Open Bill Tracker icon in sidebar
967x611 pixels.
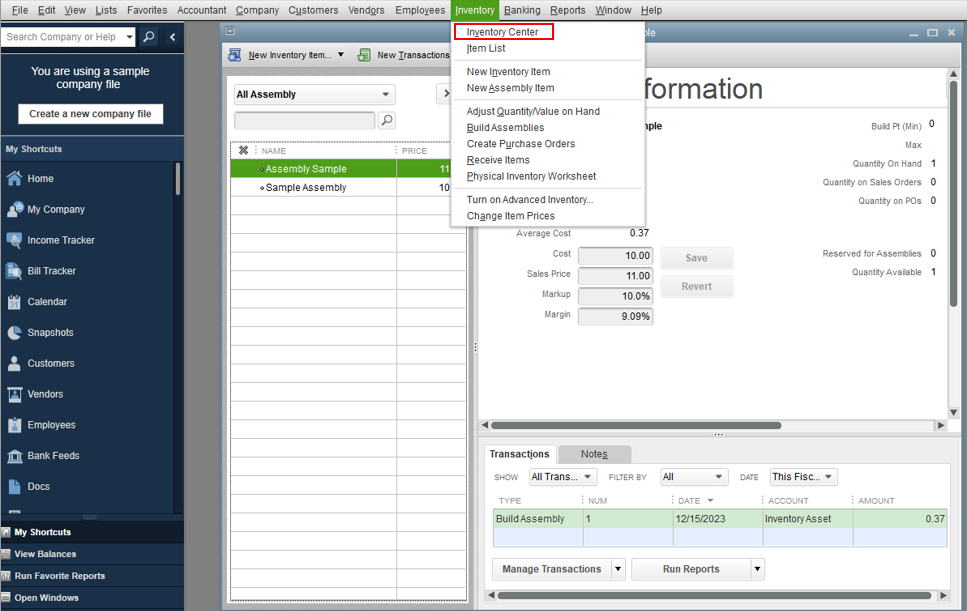(x=14, y=271)
